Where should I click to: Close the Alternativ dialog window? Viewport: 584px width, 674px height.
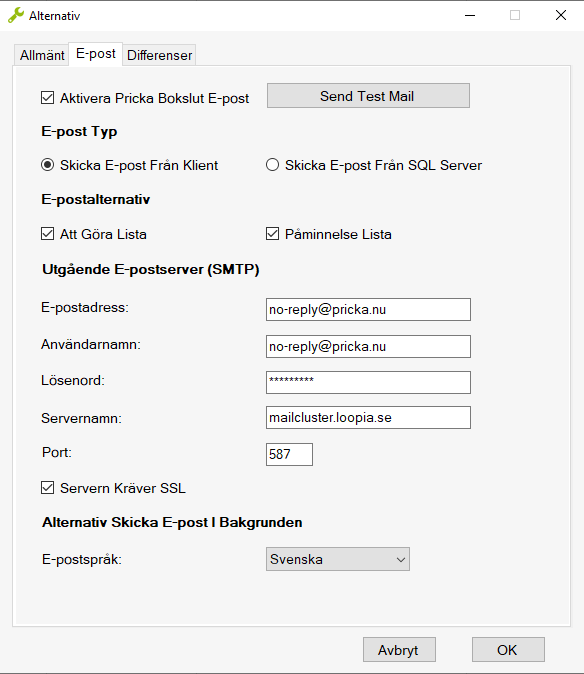click(x=560, y=15)
